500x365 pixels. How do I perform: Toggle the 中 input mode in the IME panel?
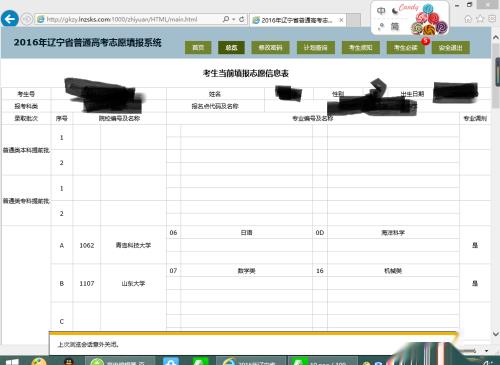(381, 11)
